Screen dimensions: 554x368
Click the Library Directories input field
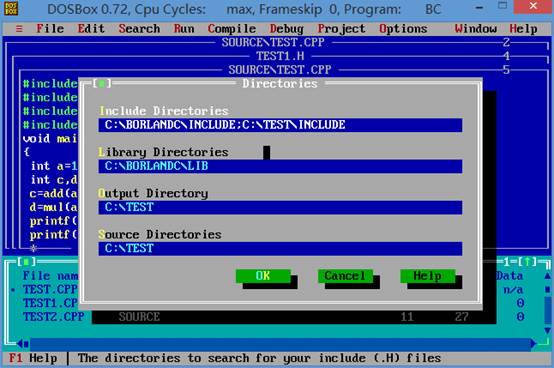coord(280,166)
